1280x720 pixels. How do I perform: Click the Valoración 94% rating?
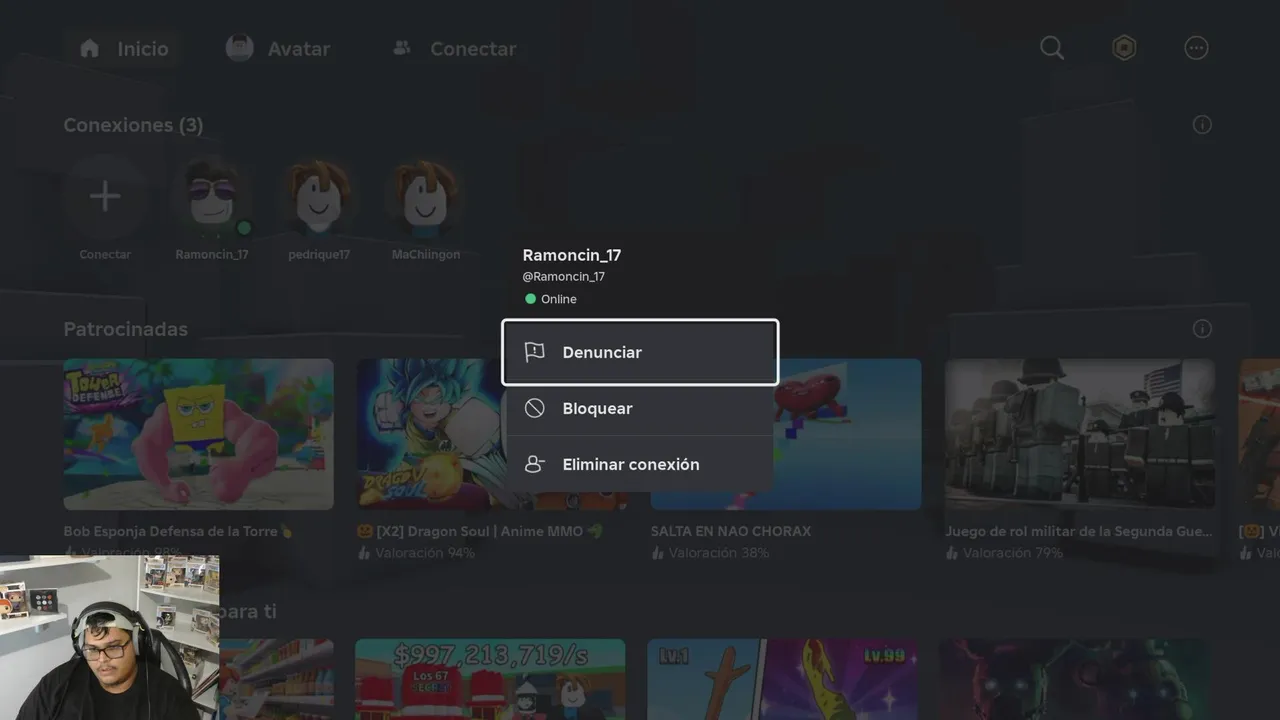[x=416, y=553]
